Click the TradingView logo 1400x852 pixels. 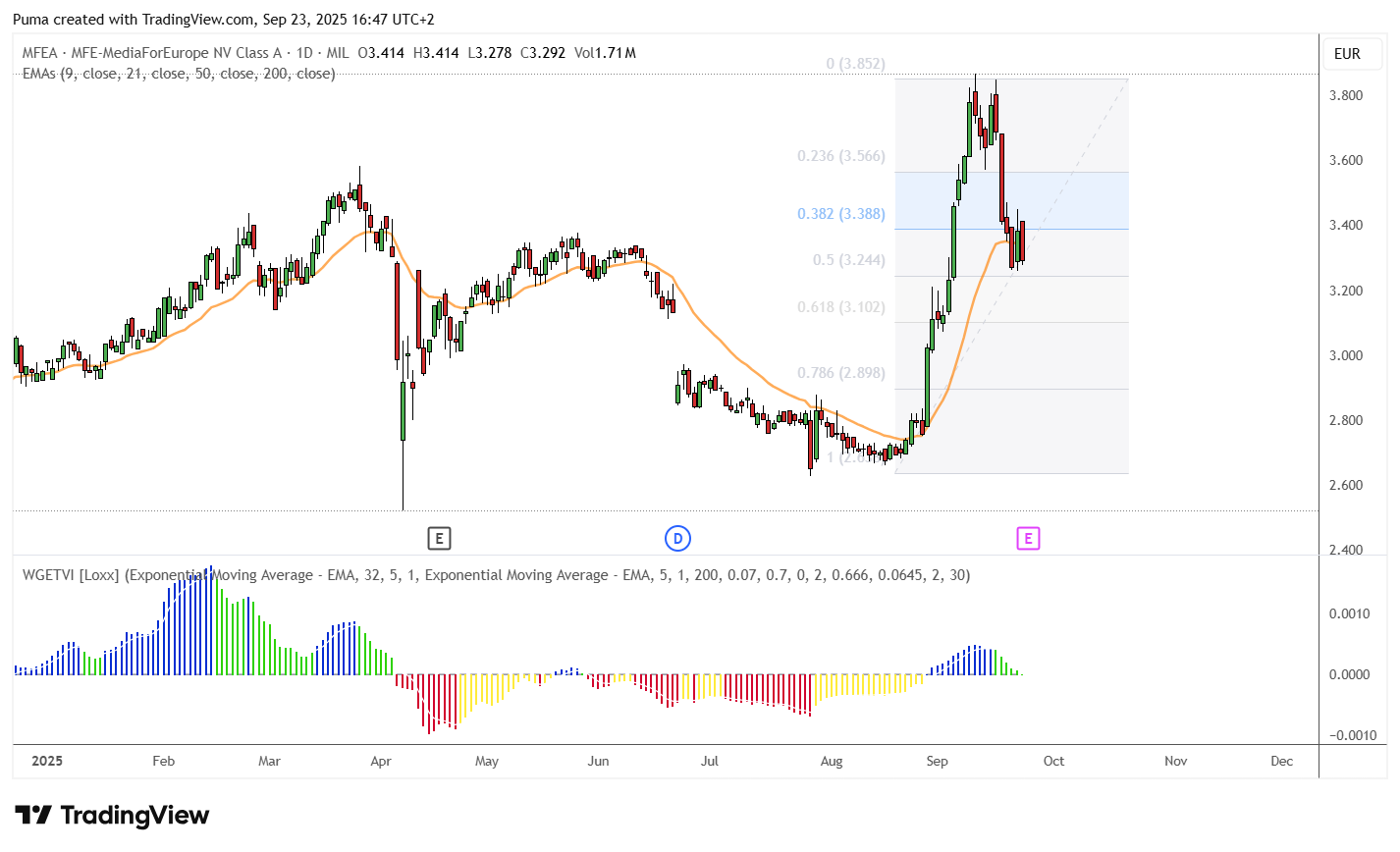tap(112, 816)
